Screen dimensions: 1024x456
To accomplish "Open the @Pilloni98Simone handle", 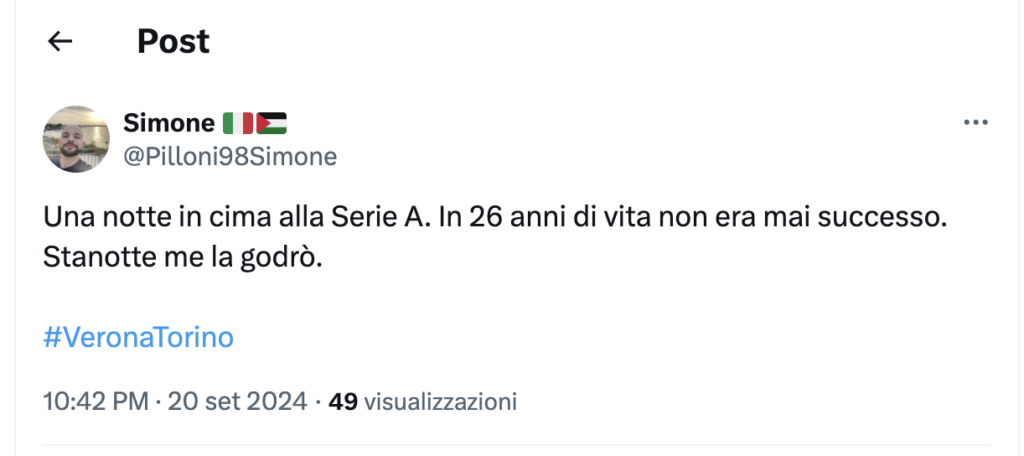I will tap(229, 156).
